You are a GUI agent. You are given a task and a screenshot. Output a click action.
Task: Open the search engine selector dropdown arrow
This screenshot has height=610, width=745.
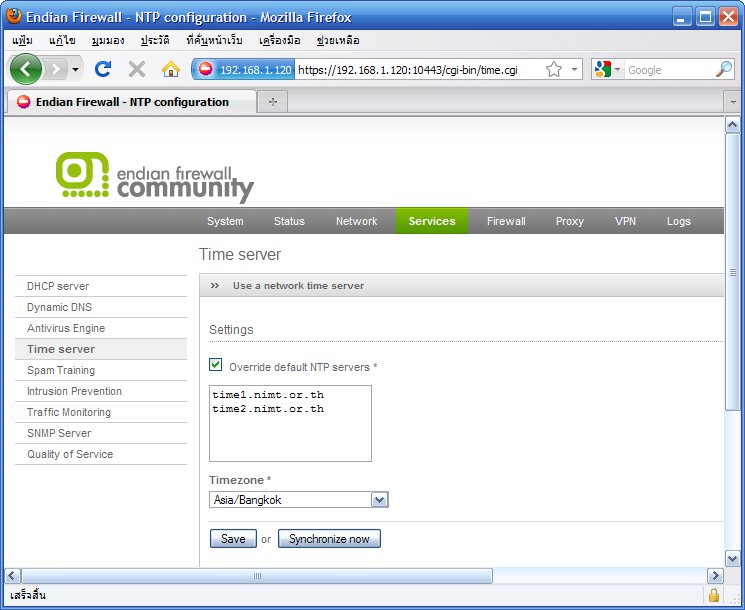click(x=617, y=70)
